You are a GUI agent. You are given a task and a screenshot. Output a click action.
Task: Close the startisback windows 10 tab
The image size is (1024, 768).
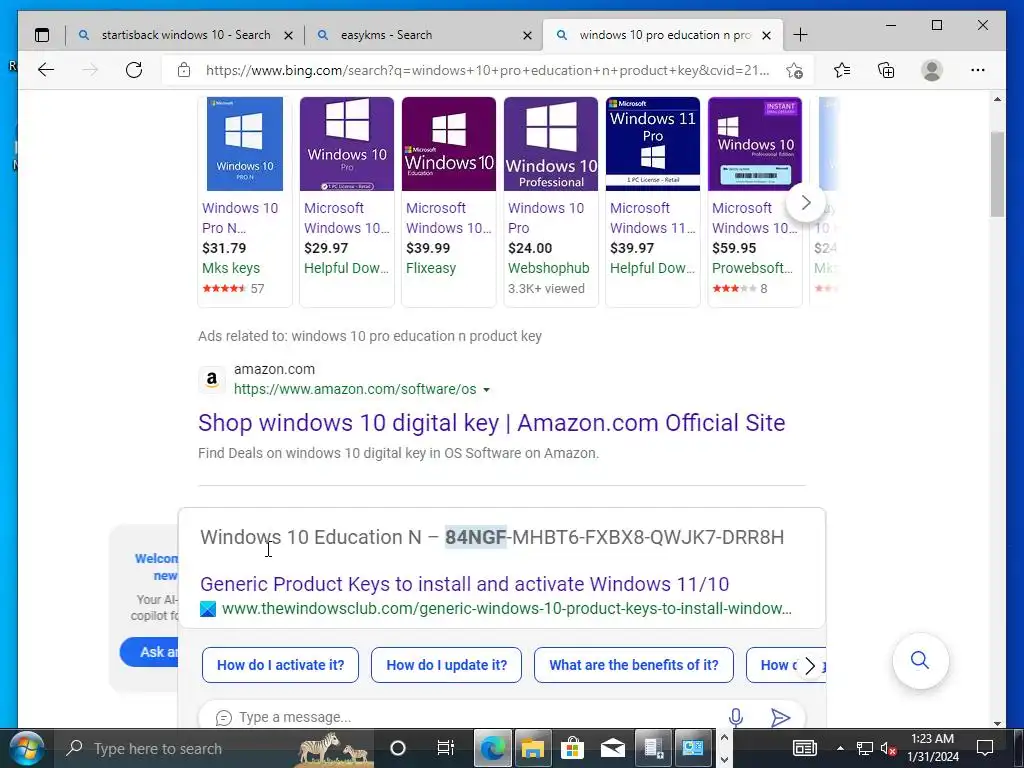click(288, 36)
